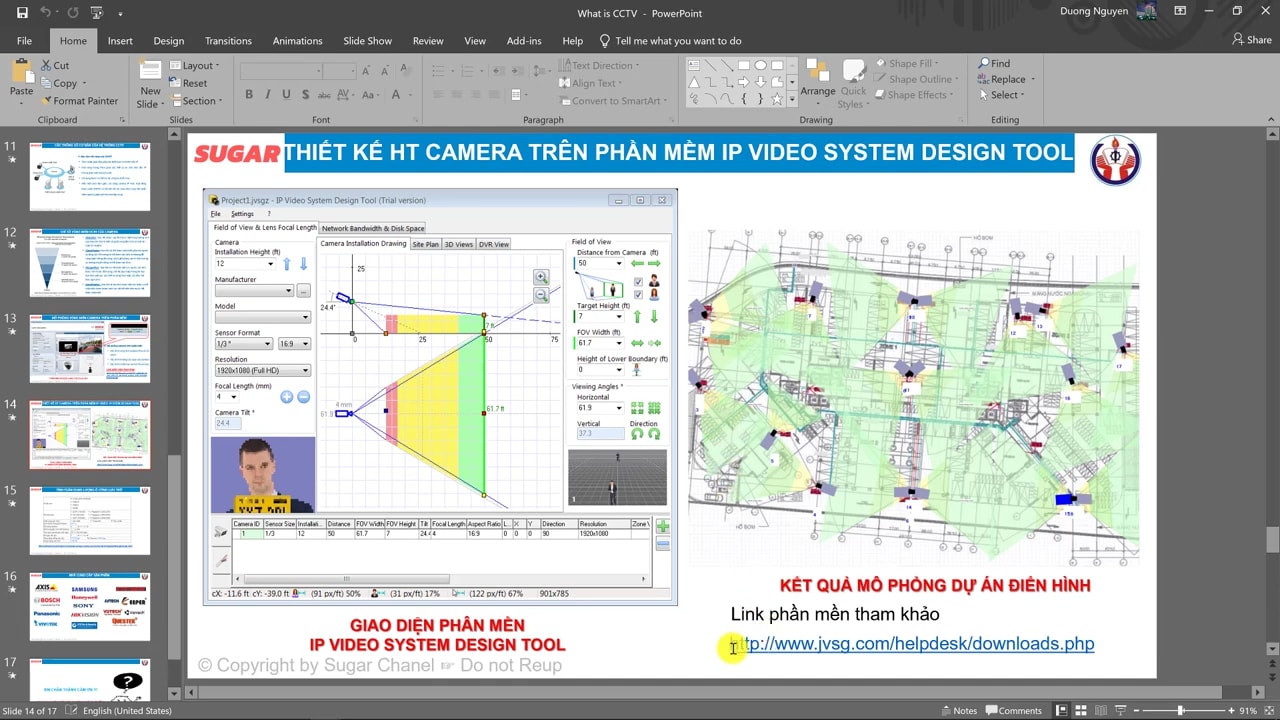1280x720 pixels.
Task: Click the Copy button
Action: pos(60,83)
